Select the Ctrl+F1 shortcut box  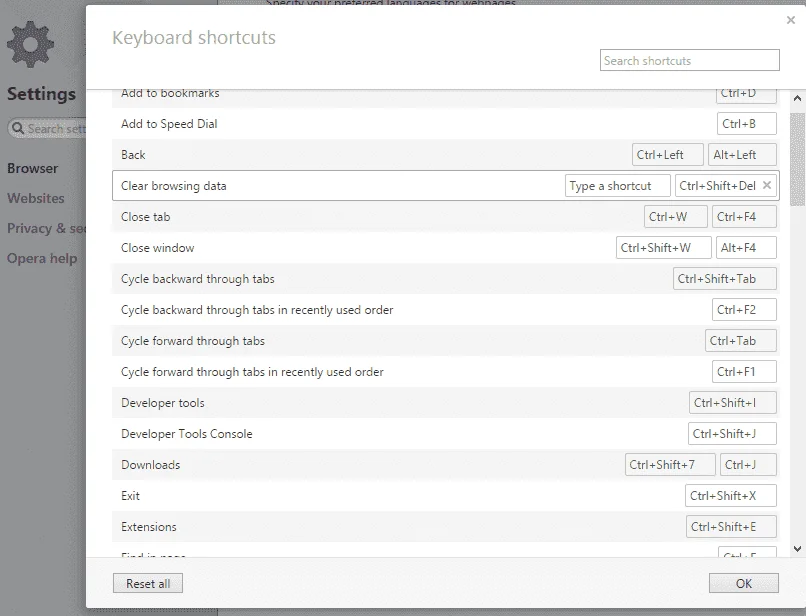[744, 372]
